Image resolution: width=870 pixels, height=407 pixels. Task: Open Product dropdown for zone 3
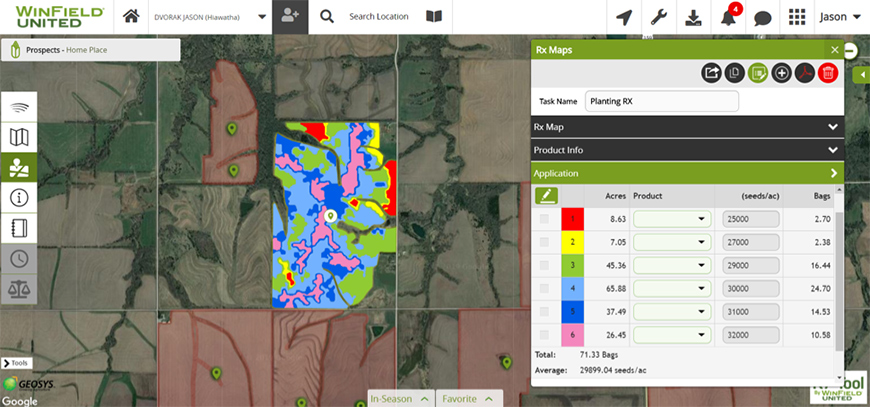(x=672, y=265)
